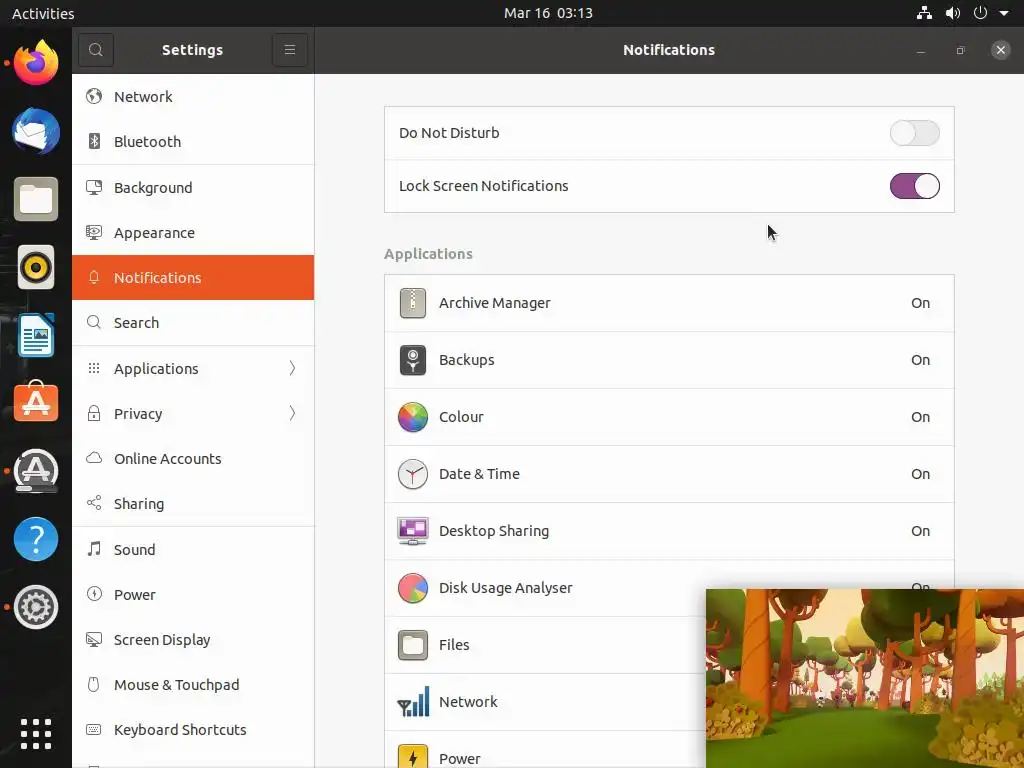
Task: Launch Firefox from the dock
Action: coord(36,63)
